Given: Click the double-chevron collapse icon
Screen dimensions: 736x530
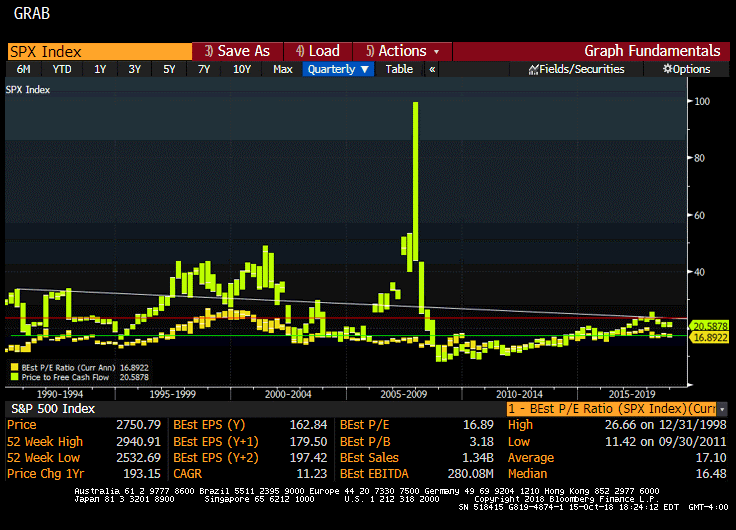Looking at the screenshot, I should 432,69.
